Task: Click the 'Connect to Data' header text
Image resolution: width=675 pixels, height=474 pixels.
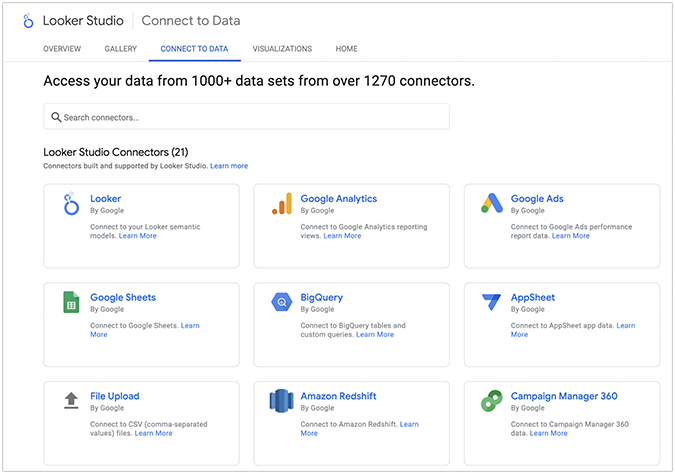Action: click(191, 21)
